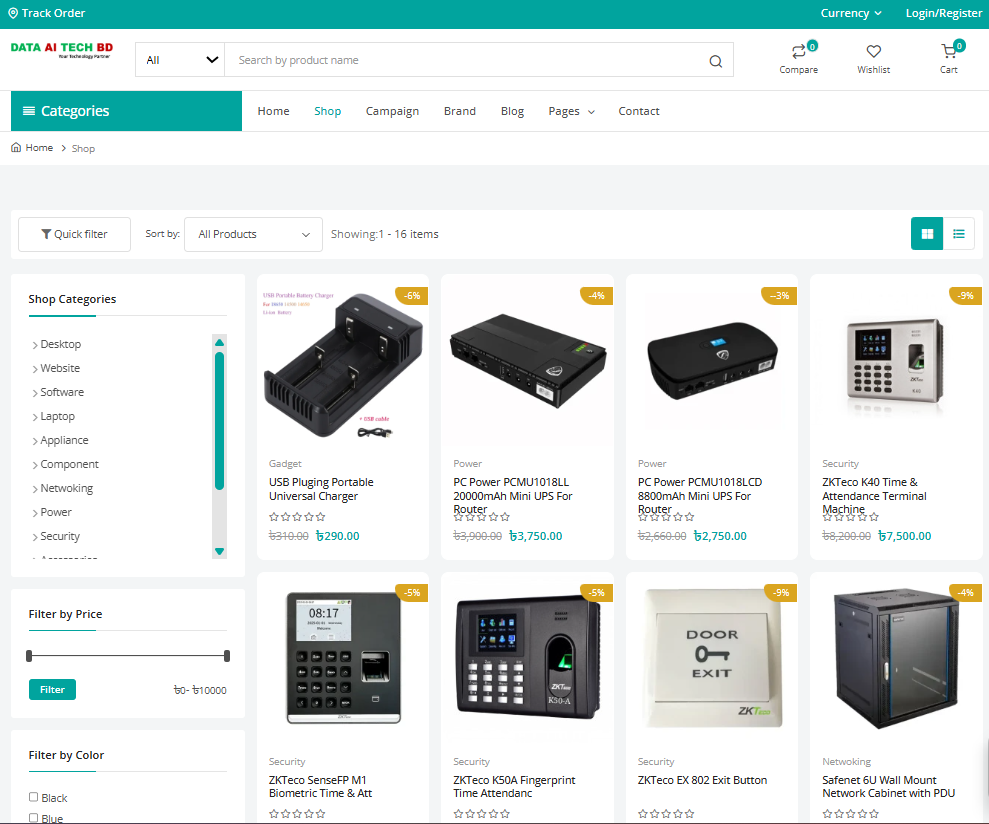Click the Track Order link
989x824 pixels.
46,13
